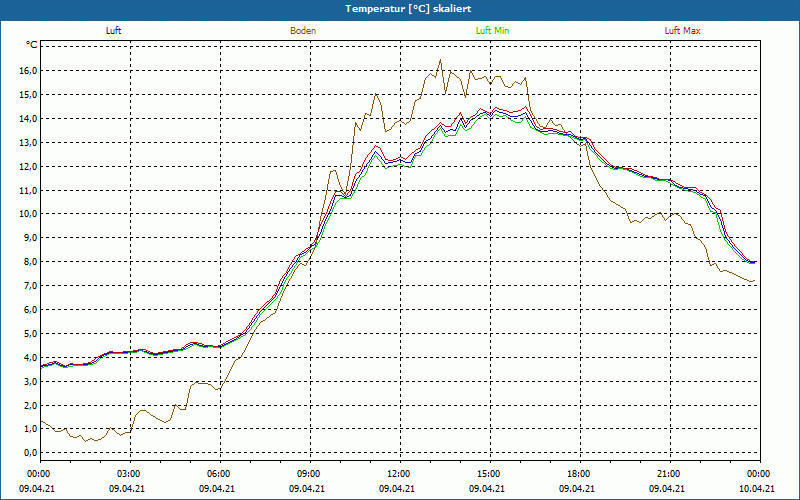Click the 12,0 y-axis value

coord(29,166)
